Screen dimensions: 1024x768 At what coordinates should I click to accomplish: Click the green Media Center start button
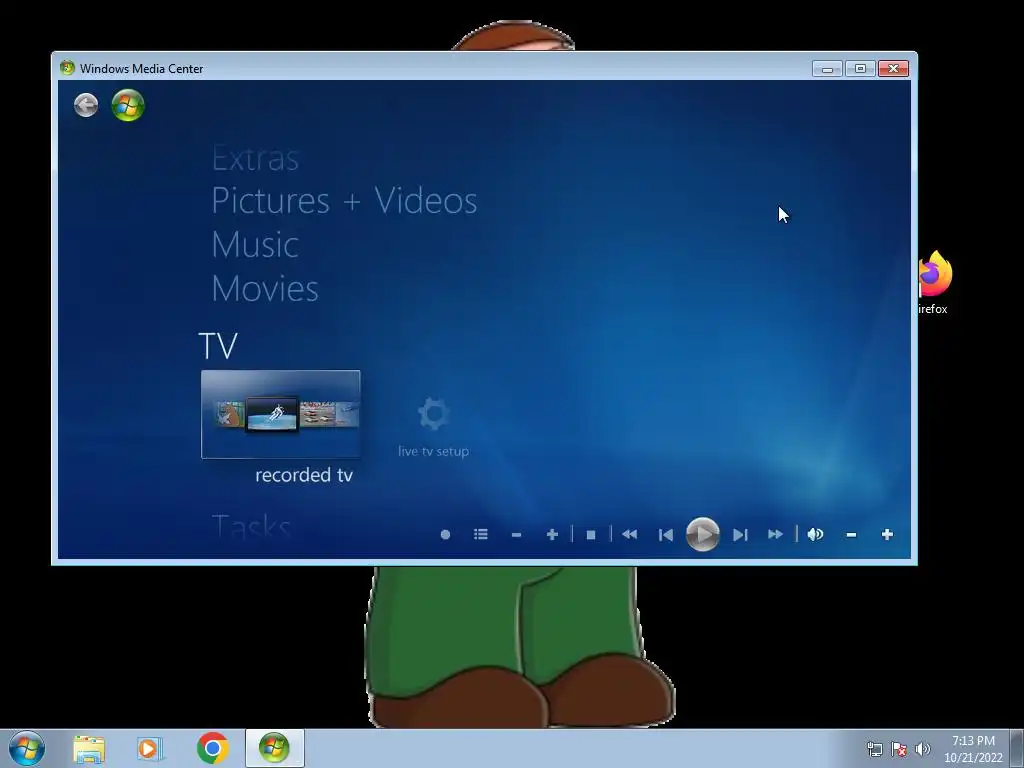pyautogui.click(x=128, y=104)
